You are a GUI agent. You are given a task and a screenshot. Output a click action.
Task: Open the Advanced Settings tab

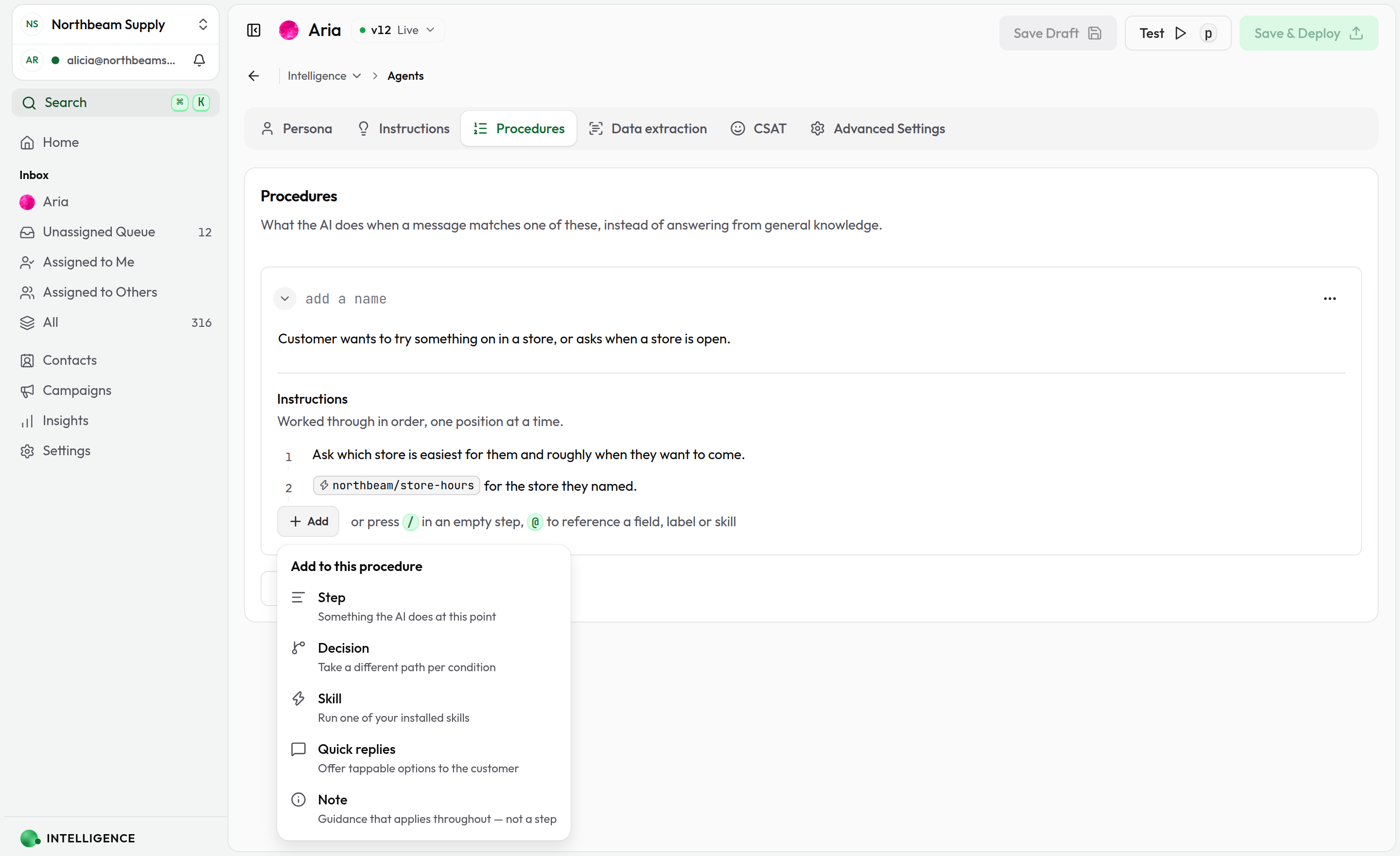pos(878,129)
